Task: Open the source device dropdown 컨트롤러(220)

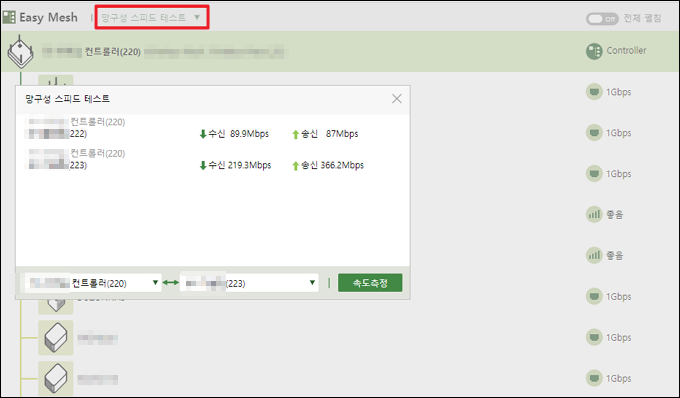Action: click(93, 283)
